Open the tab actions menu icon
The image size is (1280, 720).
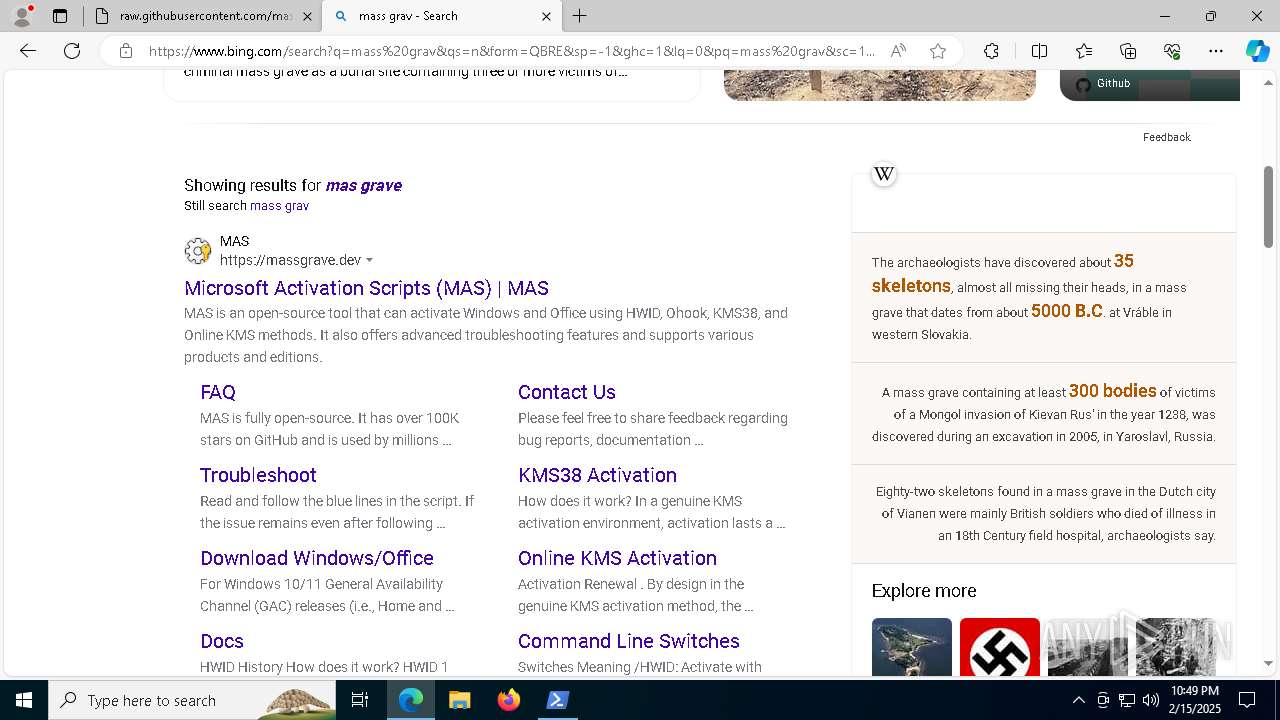[60, 16]
